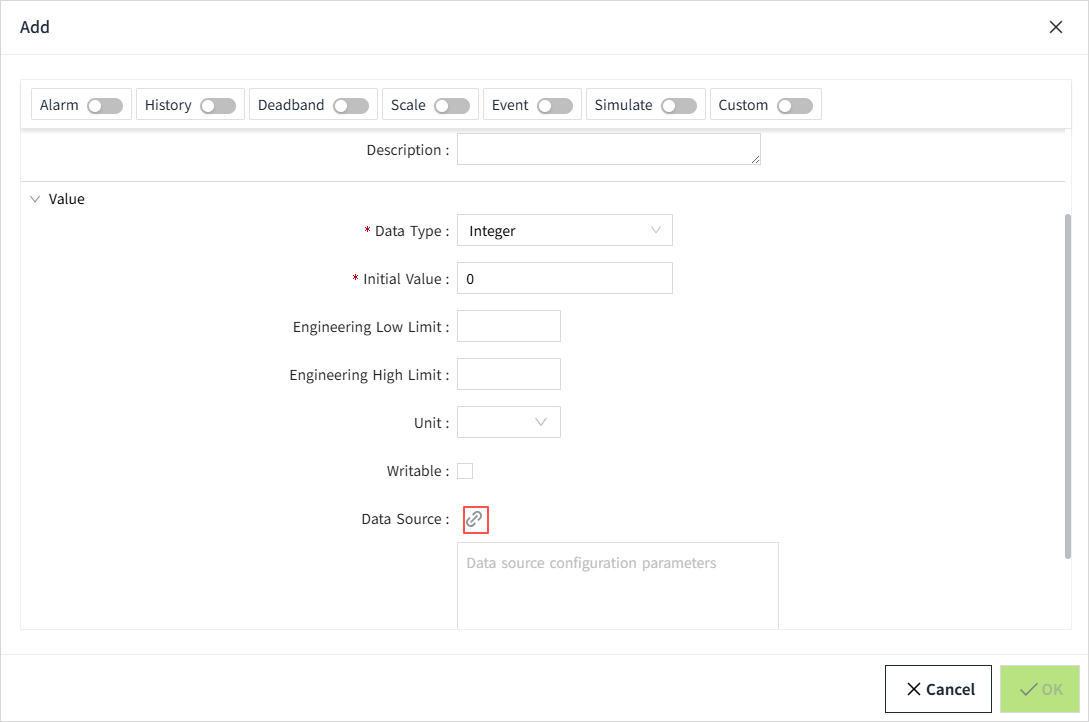Enable the Alarm toggle
Viewport: 1089px width, 722px height.
[x=105, y=106]
